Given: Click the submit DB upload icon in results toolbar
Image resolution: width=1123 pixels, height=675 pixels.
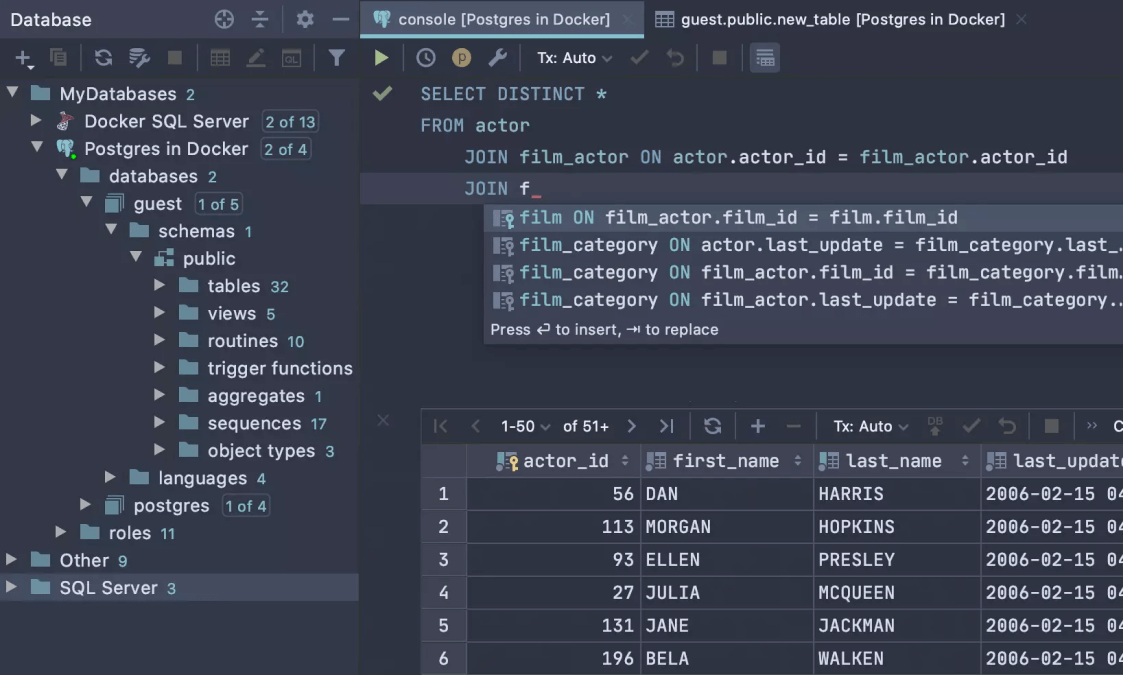Looking at the screenshot, I should point(935,426).
